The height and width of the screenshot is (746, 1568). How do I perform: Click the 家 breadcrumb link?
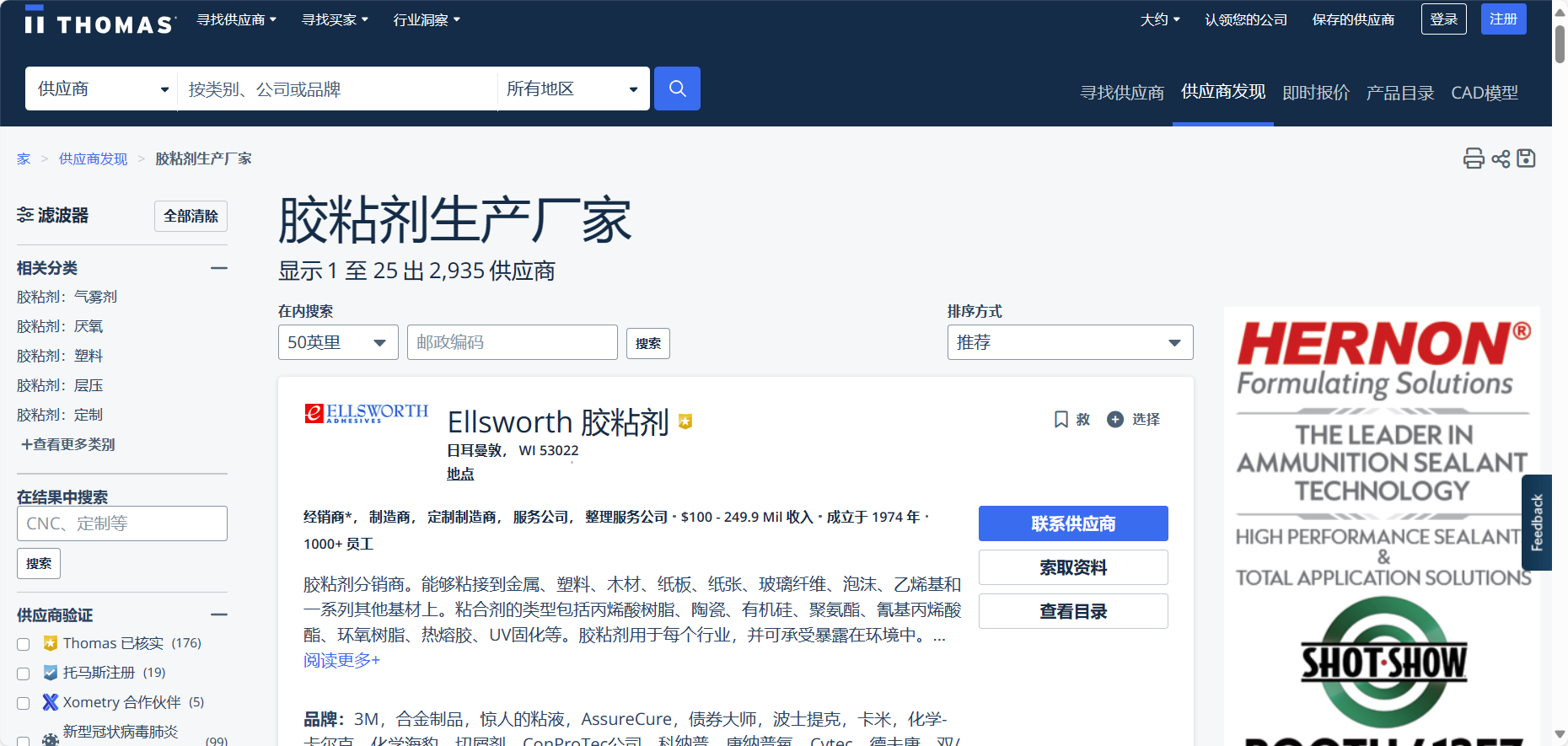24,158
